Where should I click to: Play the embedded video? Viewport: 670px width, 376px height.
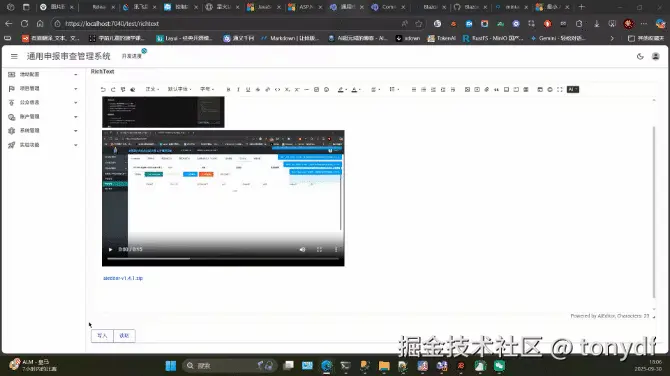(x=110, y=250)
